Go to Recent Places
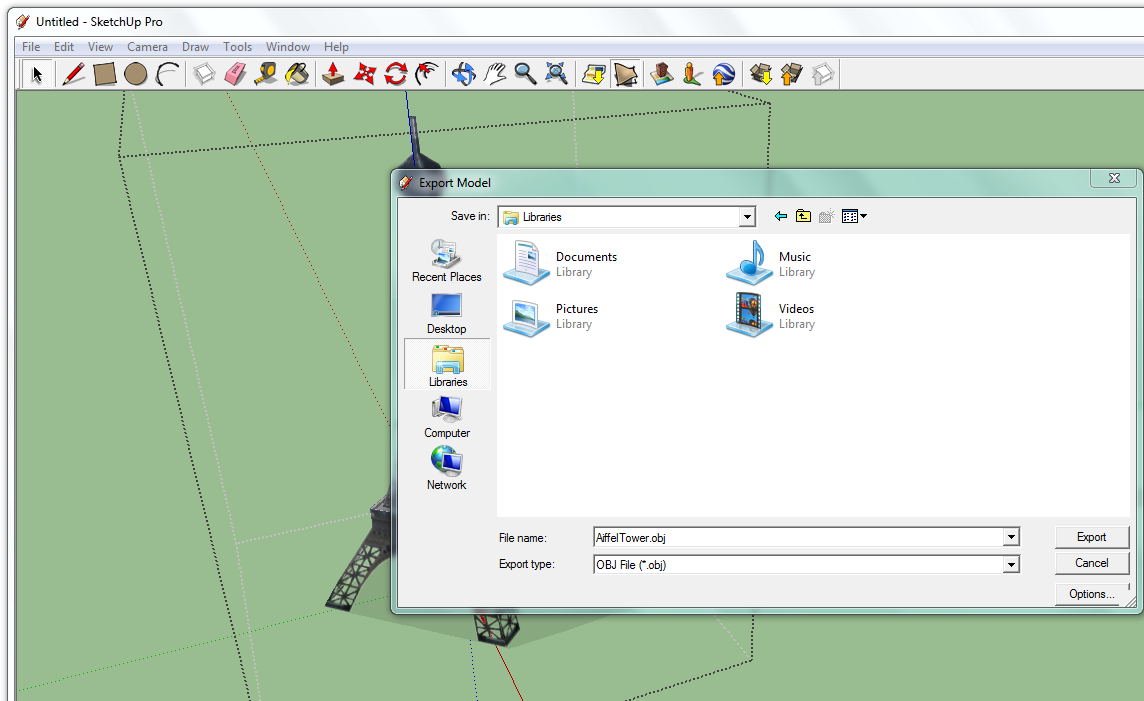This screenshot has height=701, width=1144. (x=447, y=260)
